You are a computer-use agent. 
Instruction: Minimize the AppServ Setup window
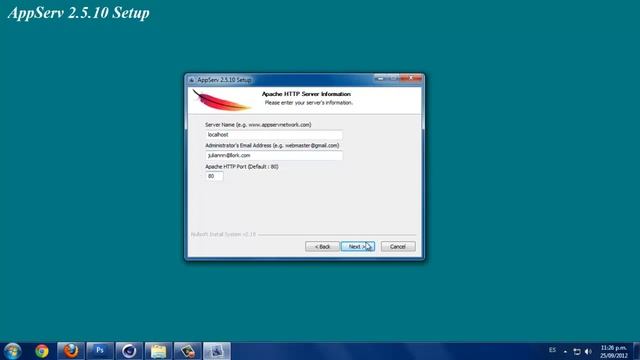(380, 78)
